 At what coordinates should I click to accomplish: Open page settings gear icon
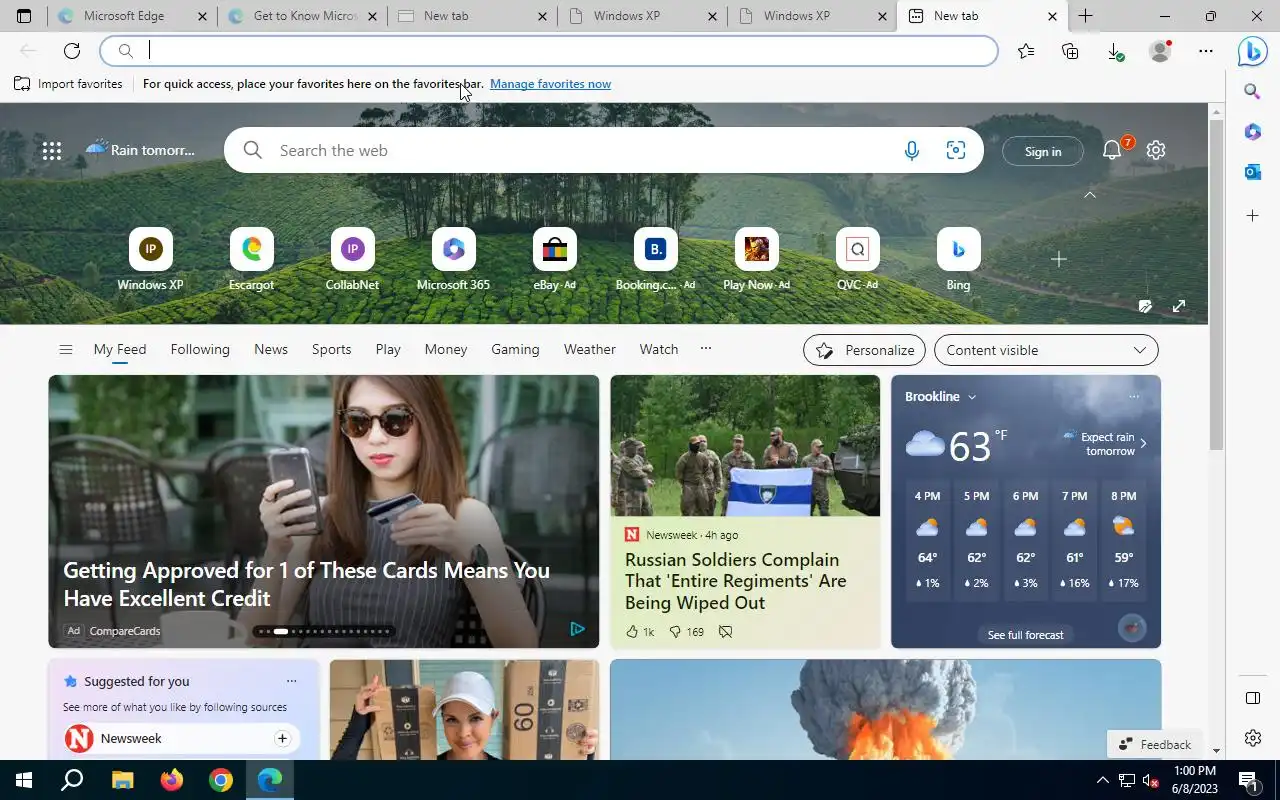pos(1156,150)
